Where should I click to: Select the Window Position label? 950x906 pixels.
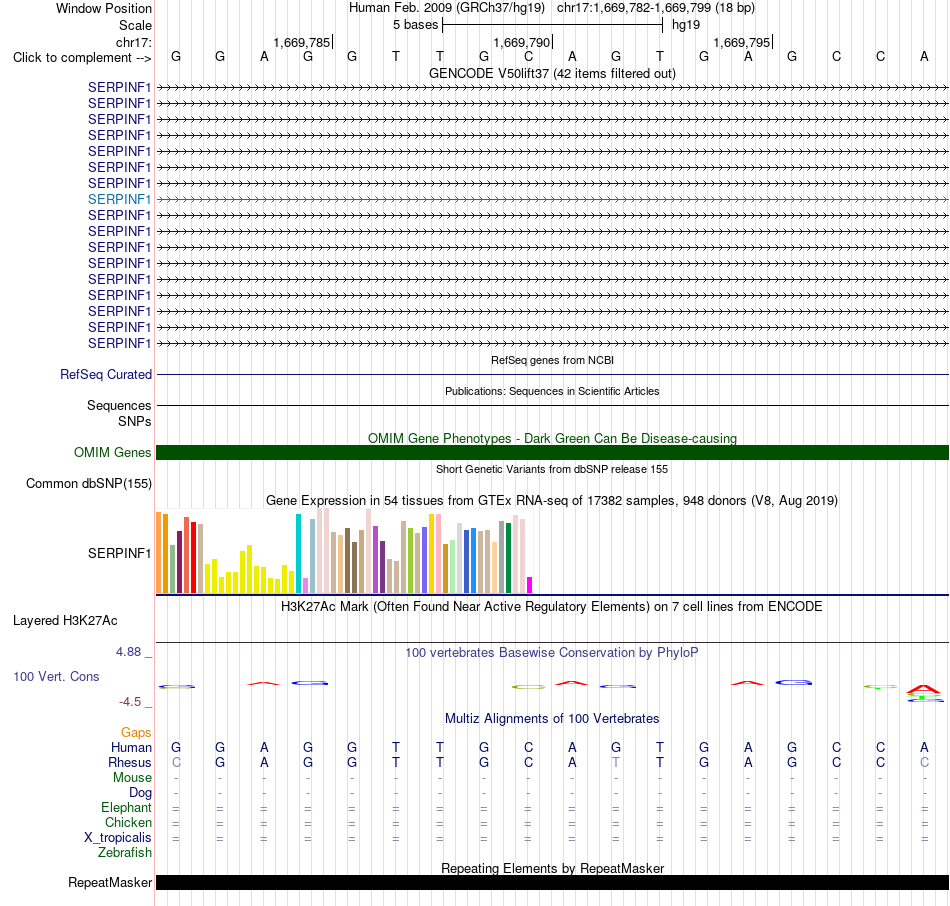(104, 8)
